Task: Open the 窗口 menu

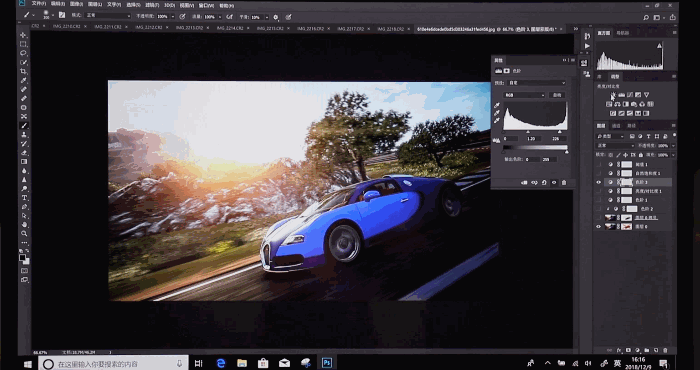Action: pyautogui.click(x=206, y=6)
